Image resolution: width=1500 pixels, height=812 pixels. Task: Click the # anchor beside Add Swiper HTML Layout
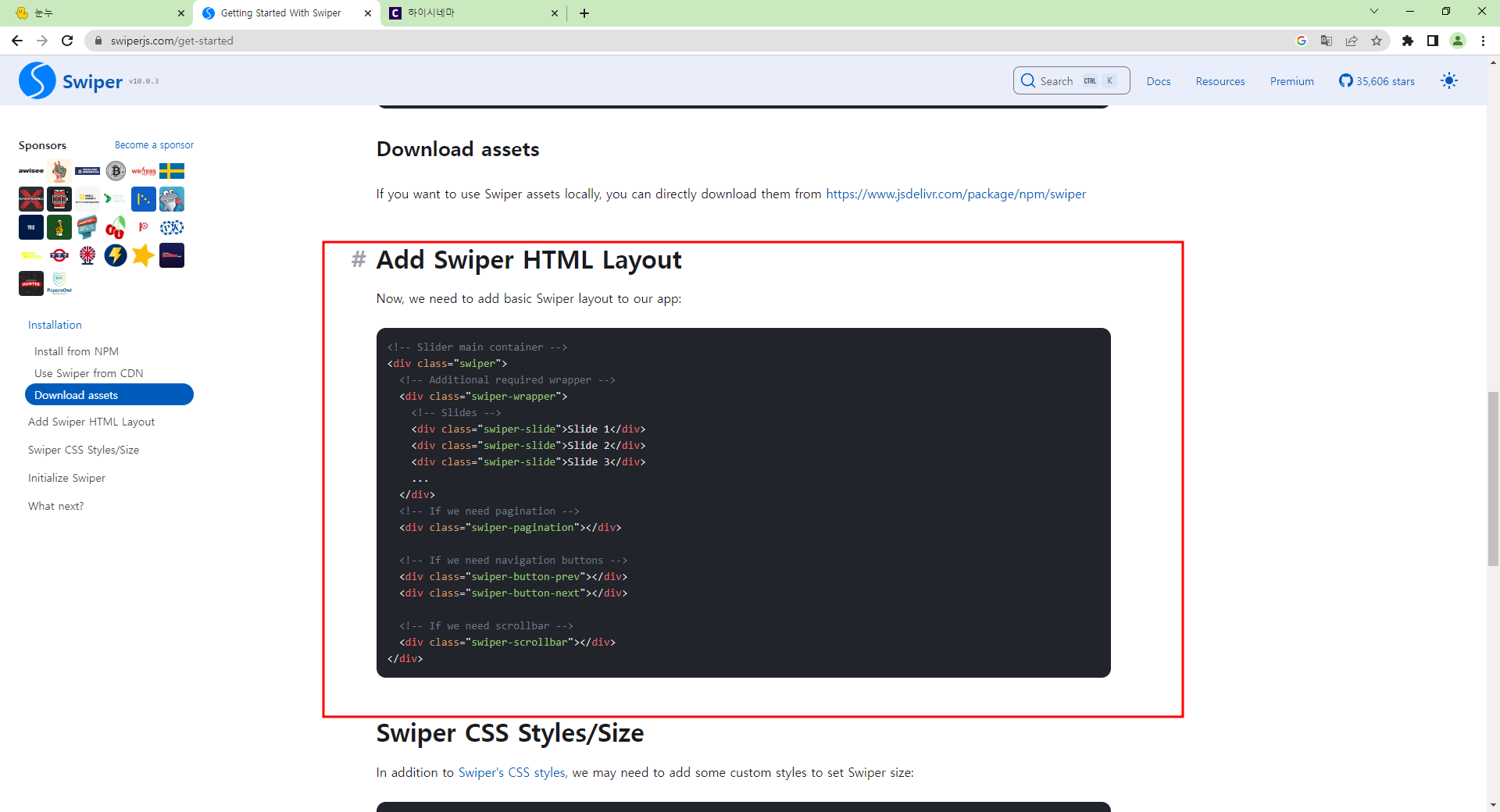359,258
